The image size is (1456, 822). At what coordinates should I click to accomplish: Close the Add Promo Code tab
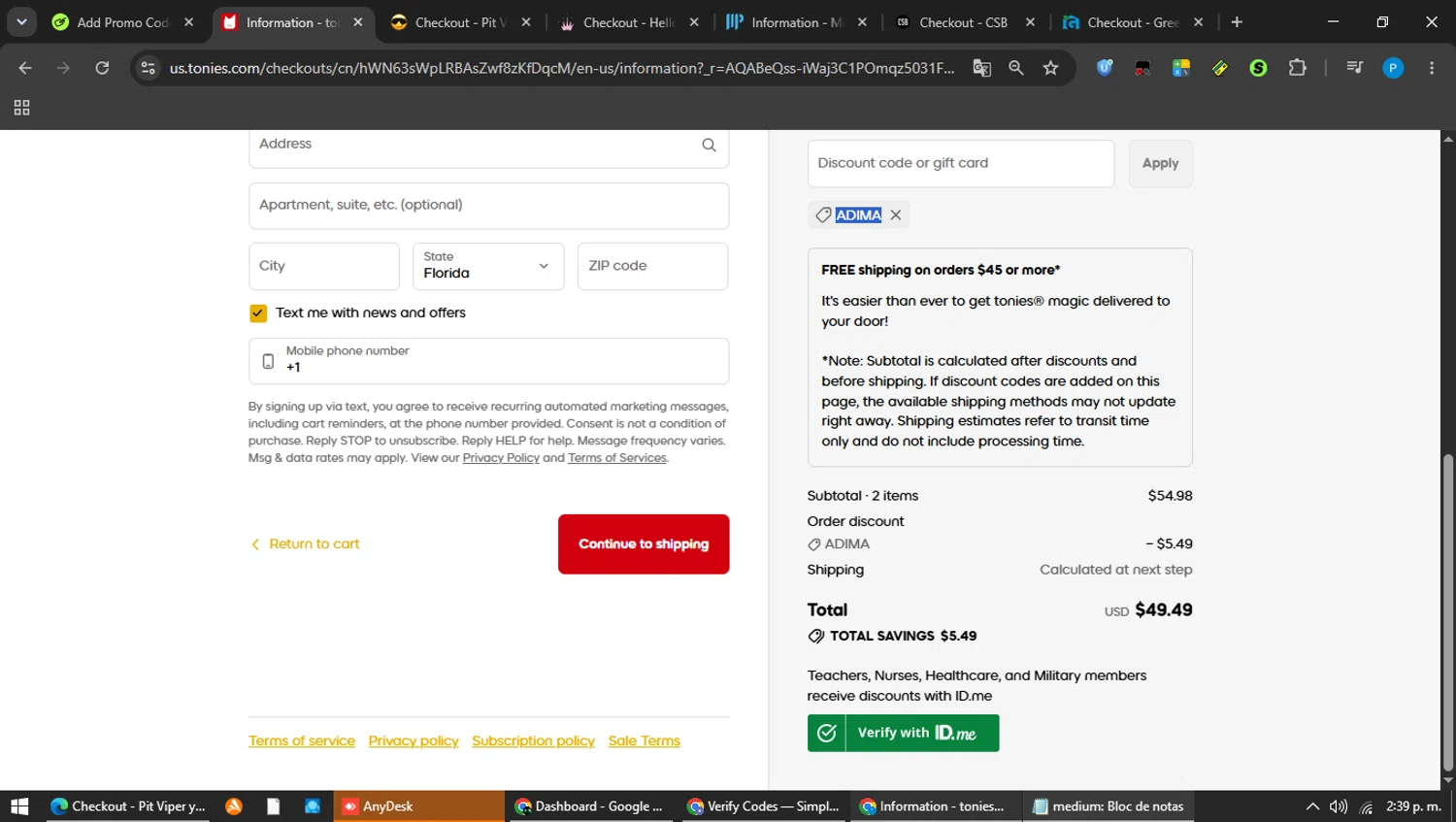[x=189, y=22]
